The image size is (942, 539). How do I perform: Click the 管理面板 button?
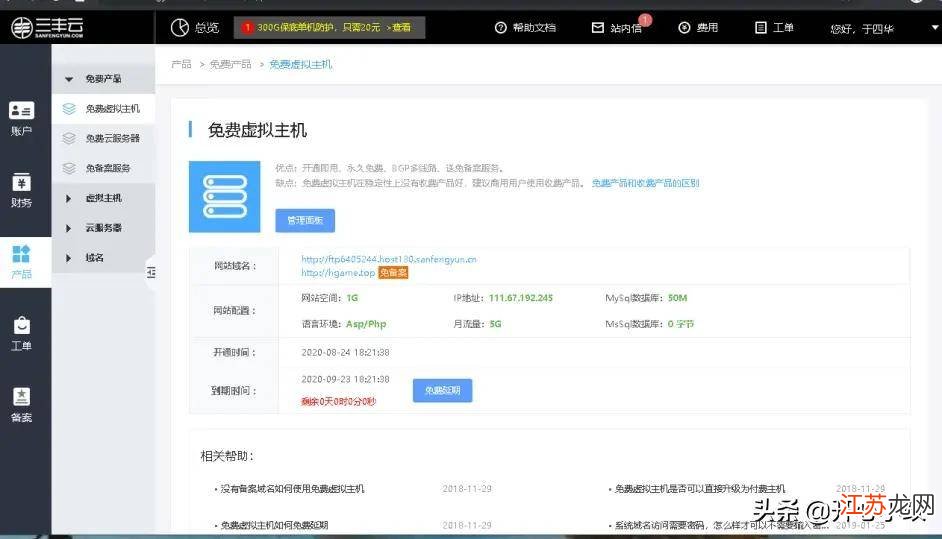[305, 221]
